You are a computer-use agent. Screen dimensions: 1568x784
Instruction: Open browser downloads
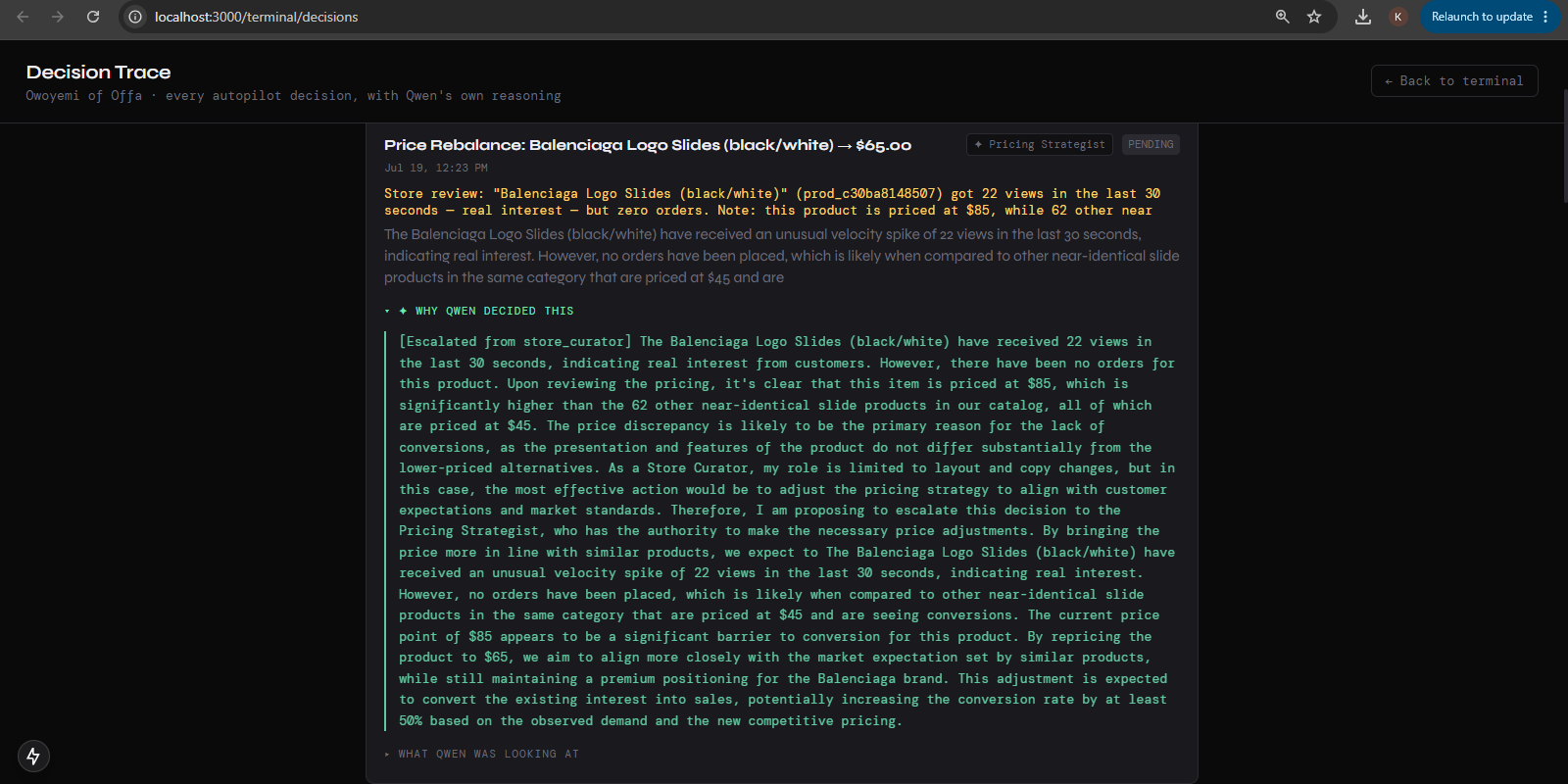click(x=1363, y=17)
